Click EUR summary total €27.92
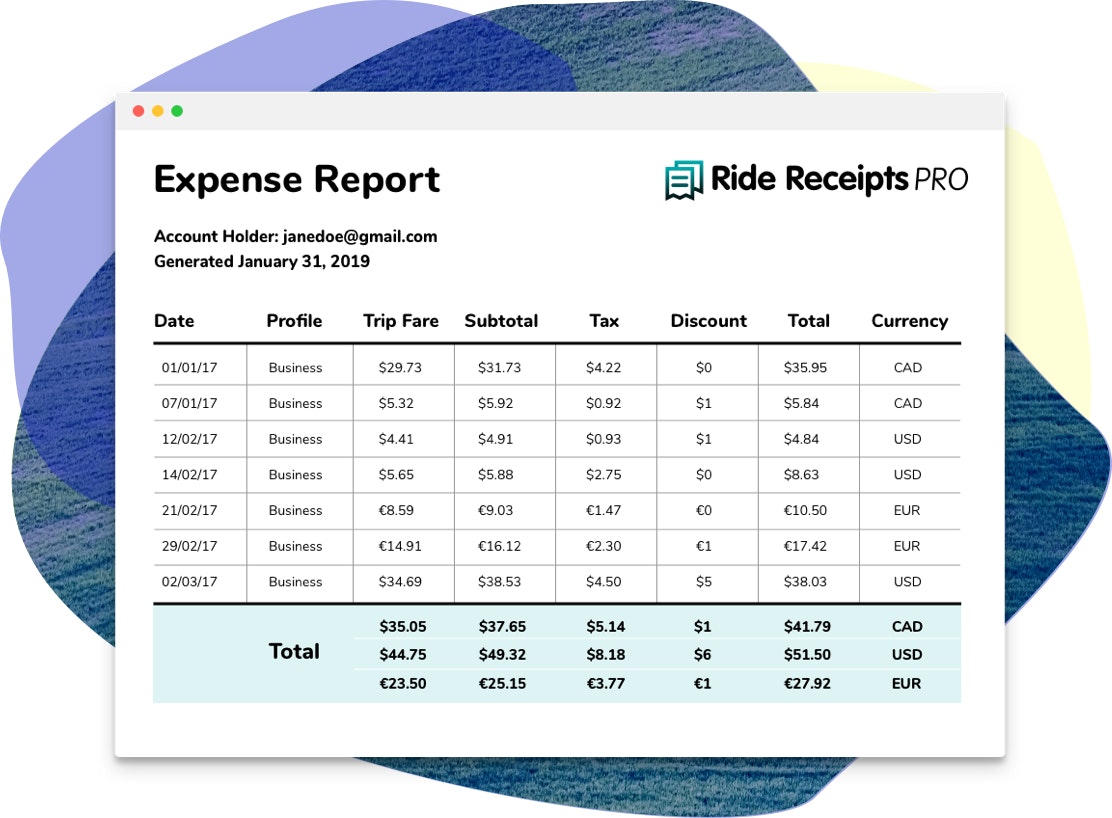Viewport: 1112px width, 818px height. coord(807,684)
